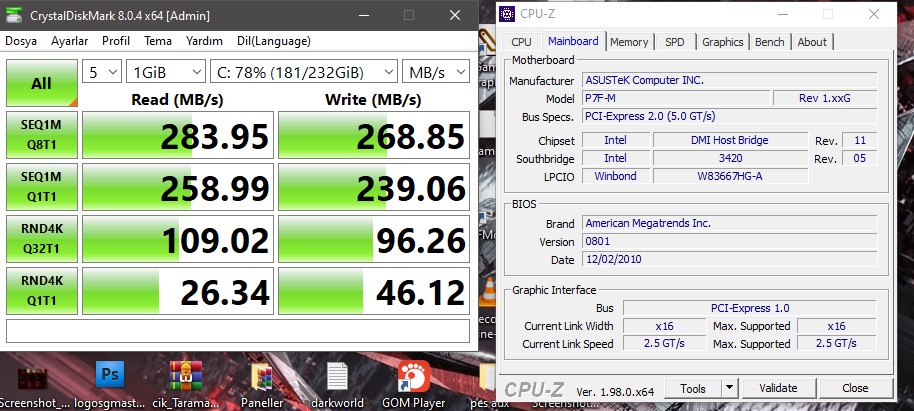Click the Winbond LPCIO vendor field
This screenshot has height=411, width=914.
tap(616, 175)
